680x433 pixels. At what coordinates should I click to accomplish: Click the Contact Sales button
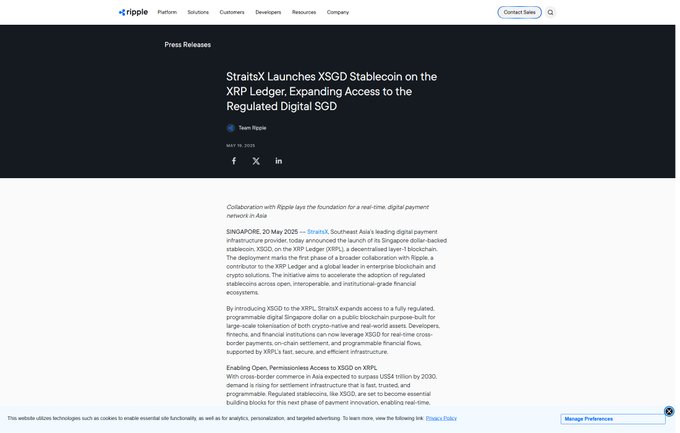519,12
